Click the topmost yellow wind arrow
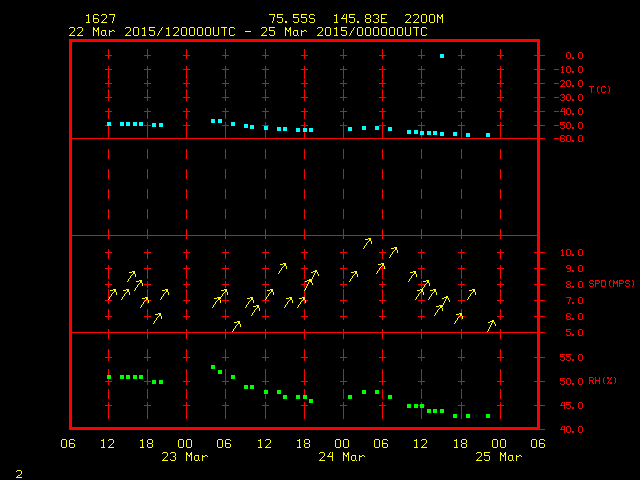 (368, 243)
